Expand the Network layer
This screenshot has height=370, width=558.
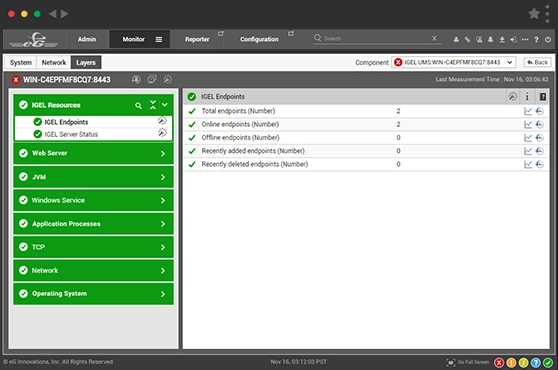pos(163,271)
